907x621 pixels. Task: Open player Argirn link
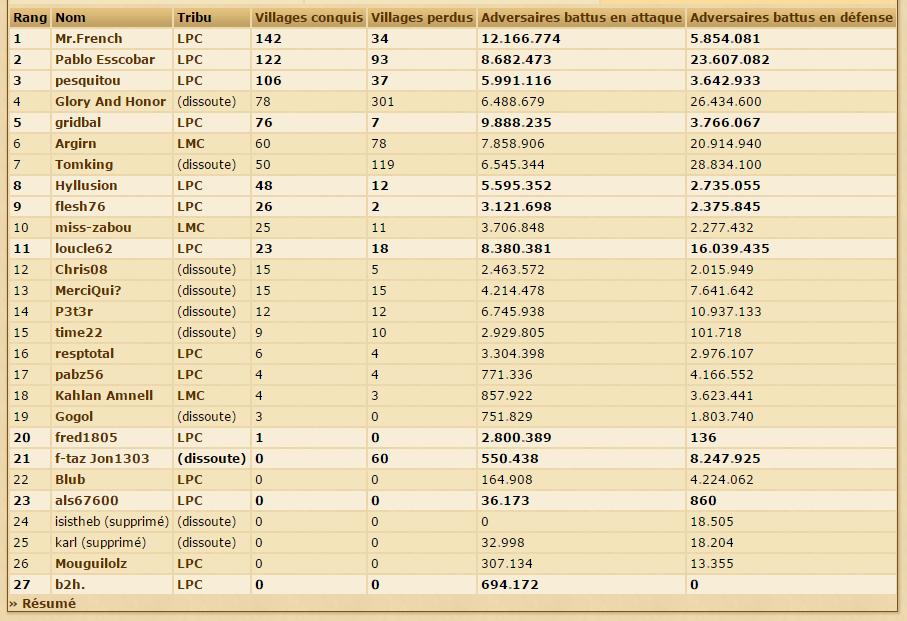point(75,143)
